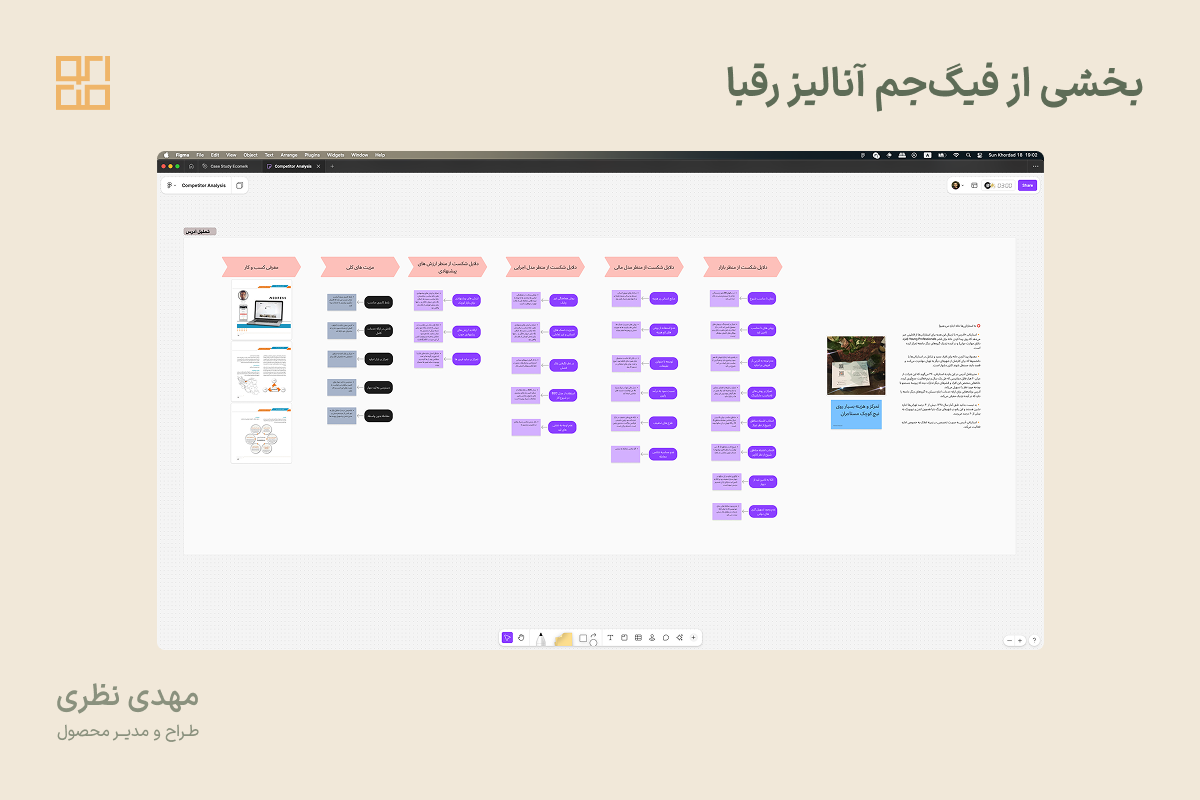1200x800 pixels.
Task: Switch to the Case Study Econwik tab
Action: [230, 167]
